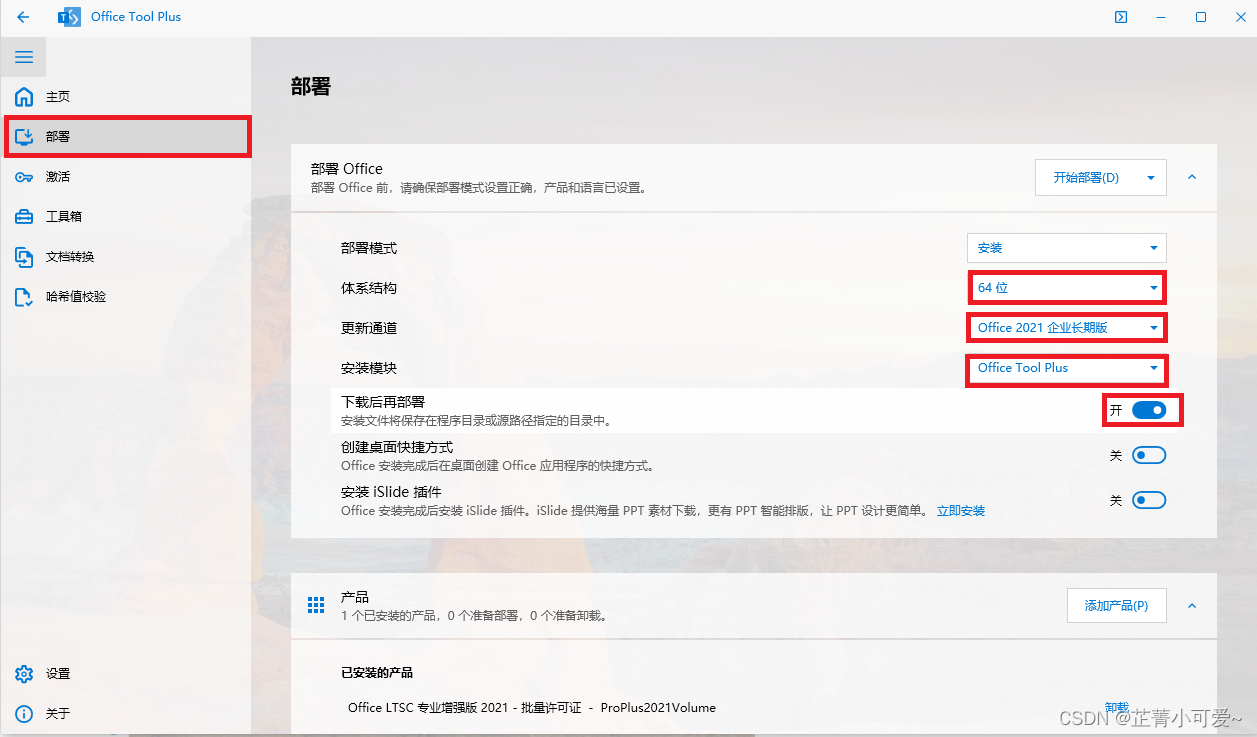Click 卸载 link for Office LTSC product

pos(1116,707)
